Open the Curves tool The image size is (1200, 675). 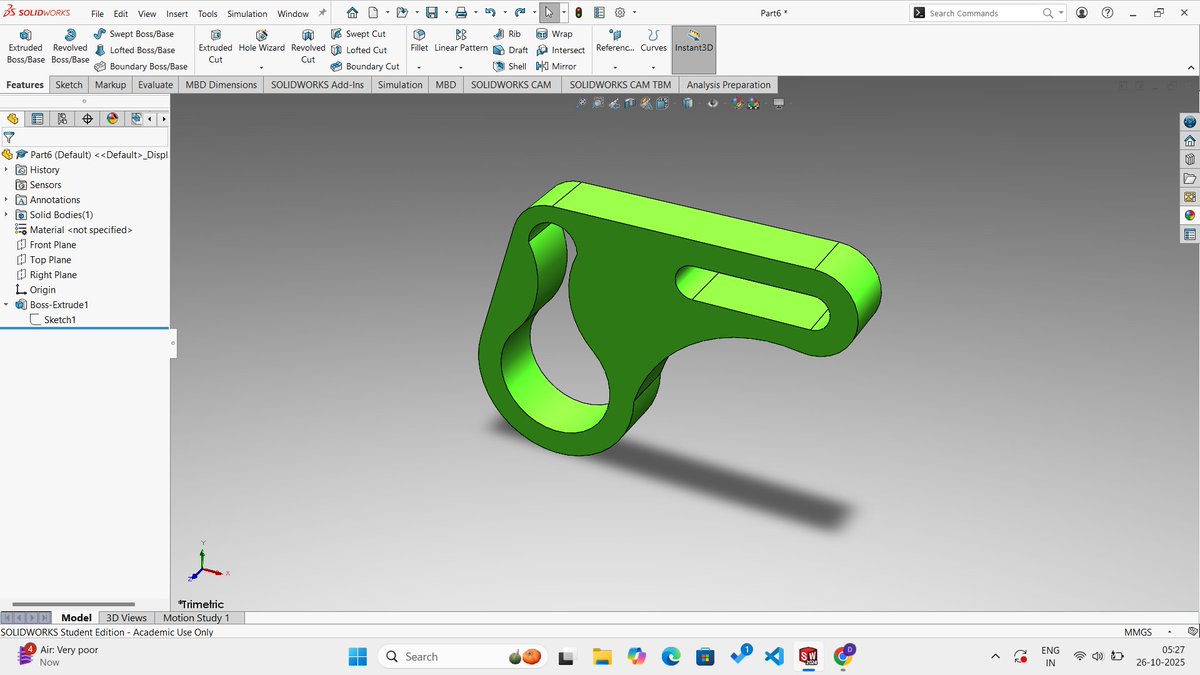tap(653, 41)
